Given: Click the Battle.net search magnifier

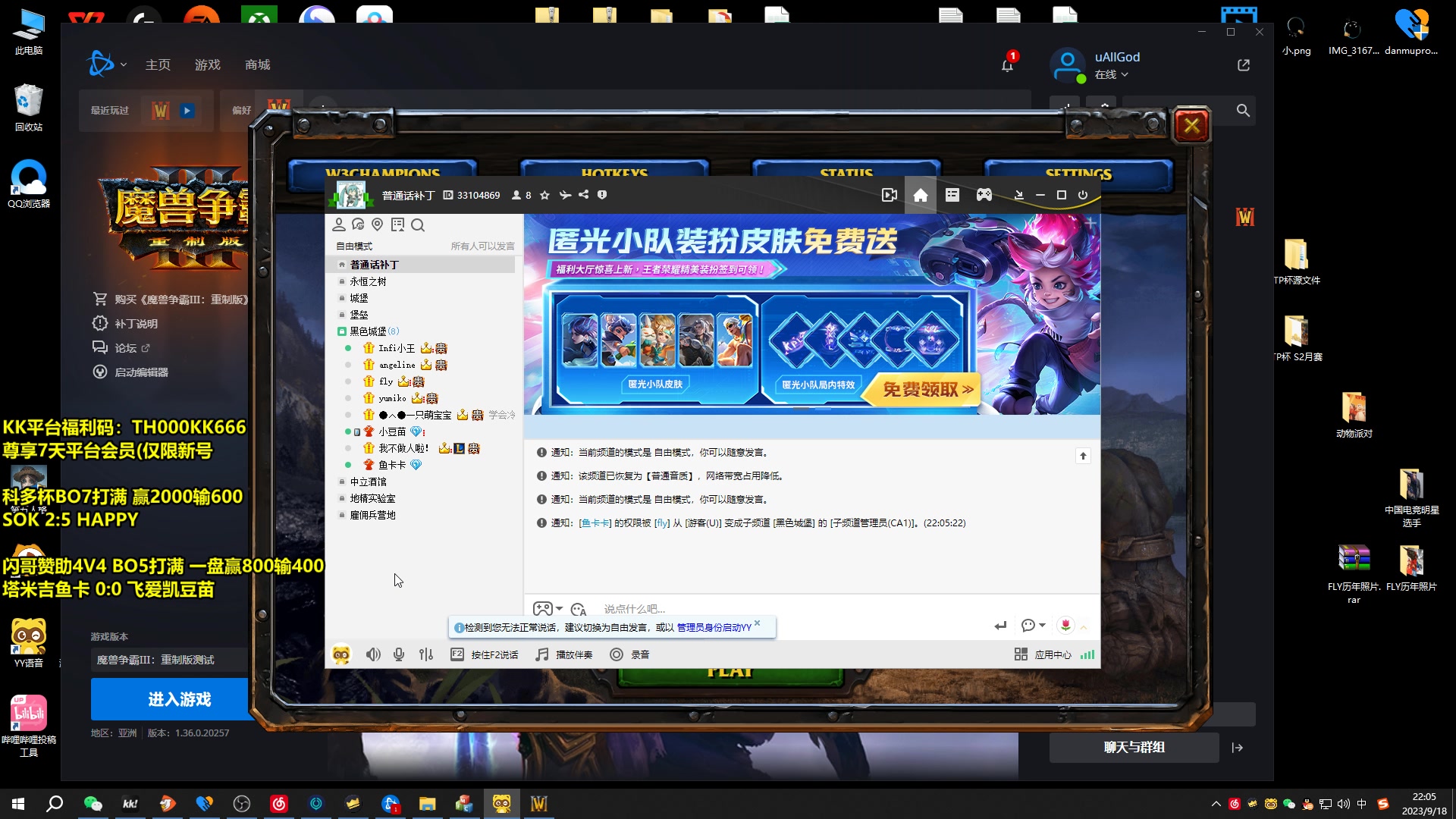Looking at the screenshot, I should pos(1243,111).
